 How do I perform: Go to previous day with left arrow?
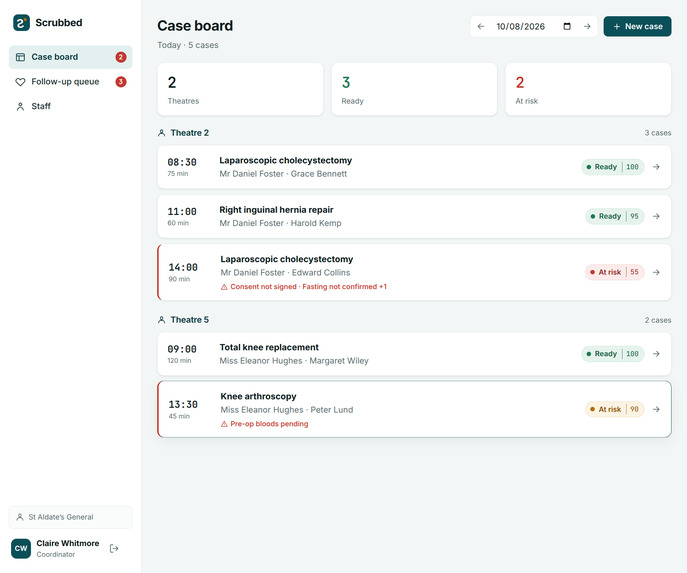[x=481, y=26]
